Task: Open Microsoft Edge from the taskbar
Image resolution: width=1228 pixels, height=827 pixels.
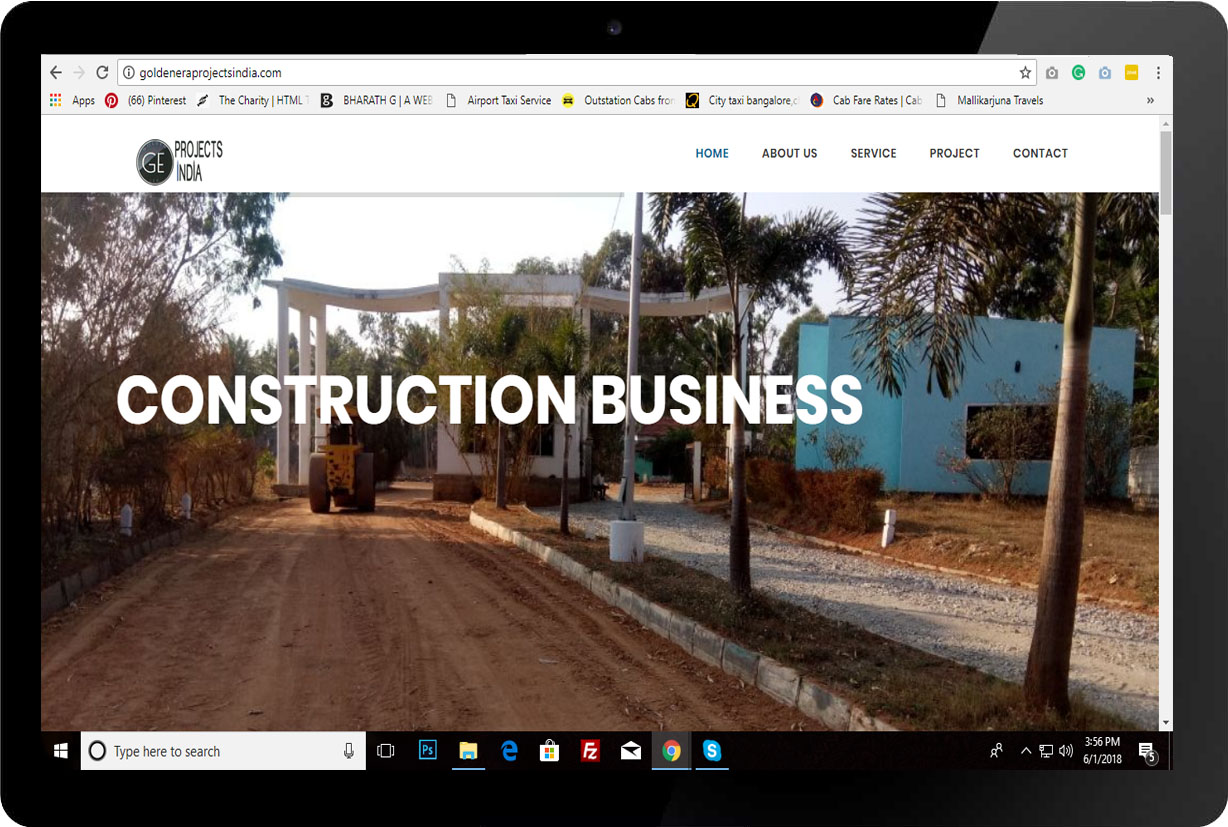Action: (509, 751)
